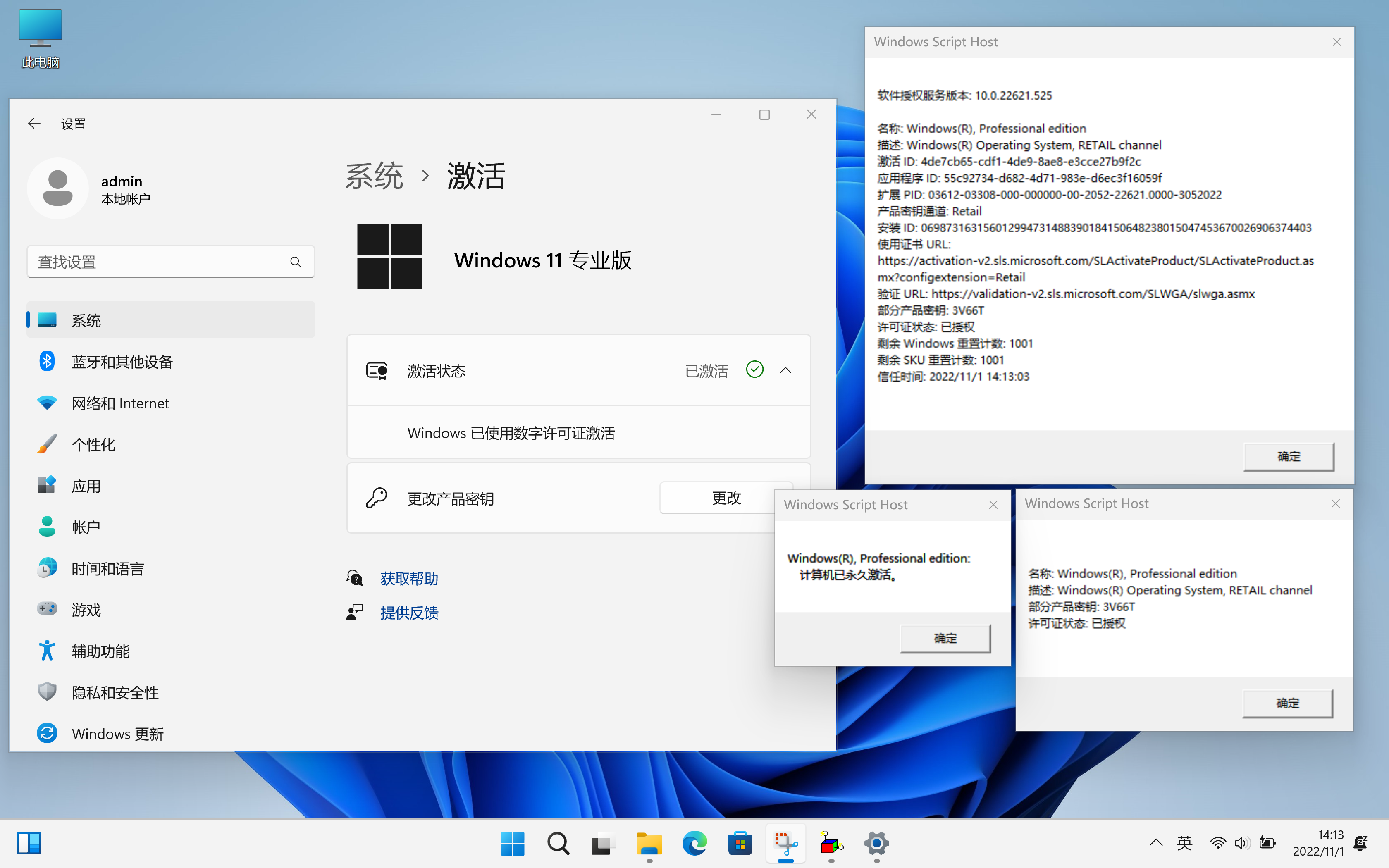Open 帐户 settings
This screenshot has height=868, width=1389.
pos(170,527)
